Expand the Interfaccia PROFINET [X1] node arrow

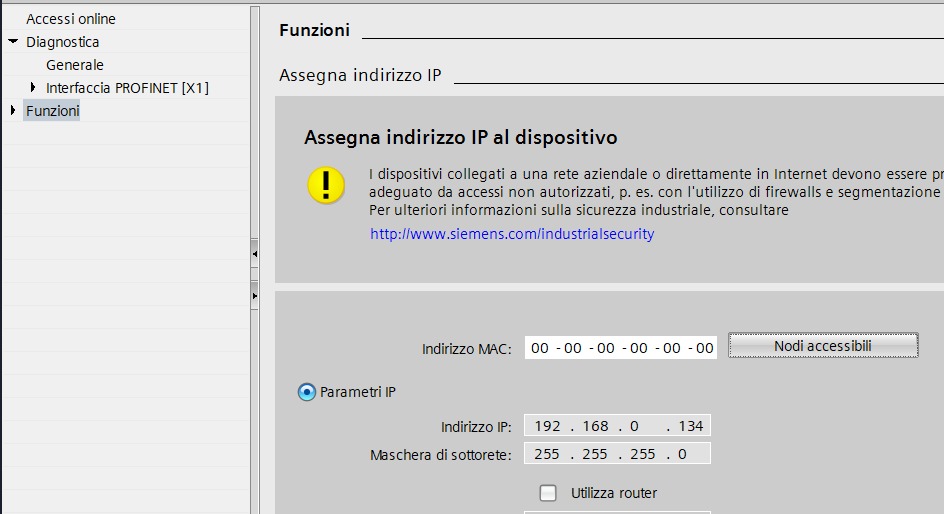pos(33,88)
